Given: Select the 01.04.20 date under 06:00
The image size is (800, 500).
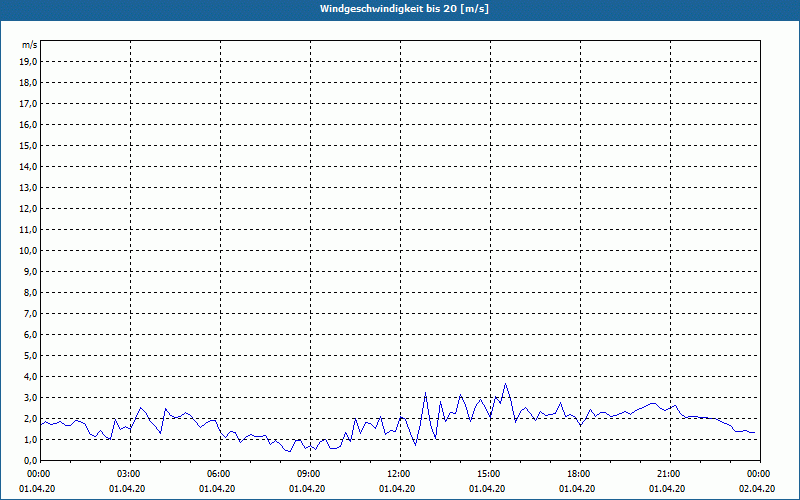Looking at the screenshot, I should (217, 489).
